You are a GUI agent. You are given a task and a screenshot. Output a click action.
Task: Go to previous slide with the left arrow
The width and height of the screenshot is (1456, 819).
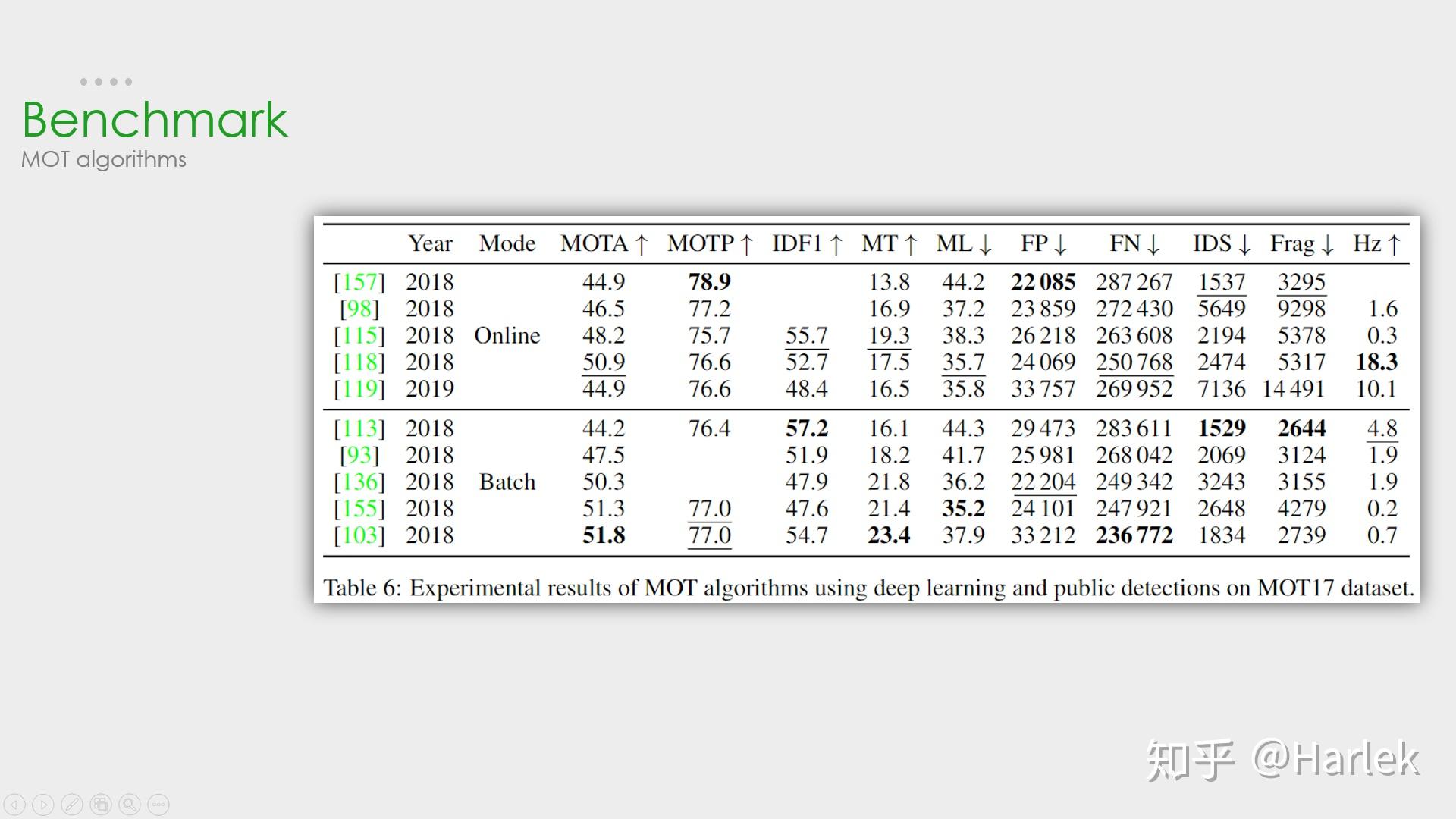click(14, 805)
